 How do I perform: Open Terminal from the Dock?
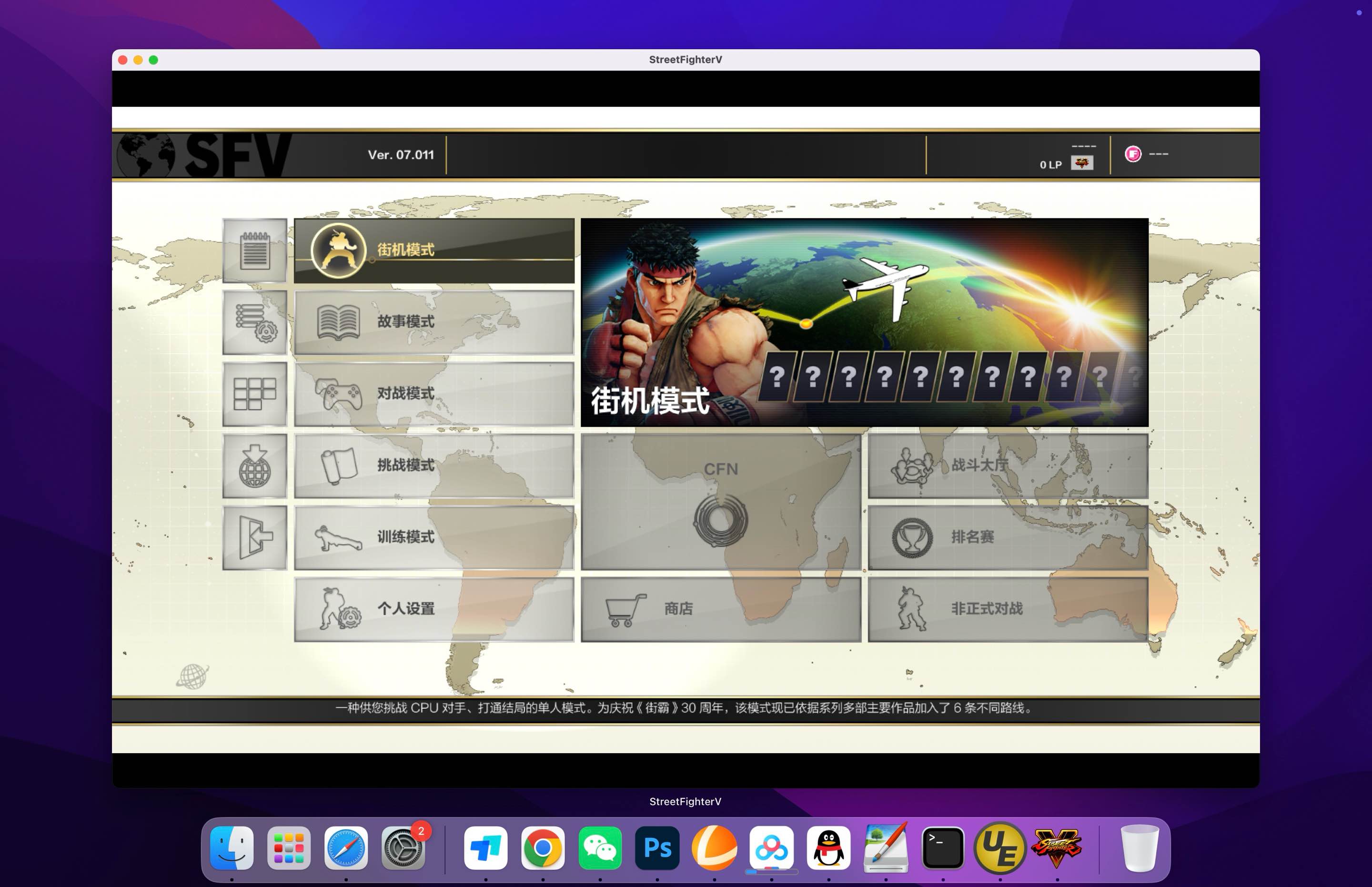pyautogui.click(x=943, y=848)
